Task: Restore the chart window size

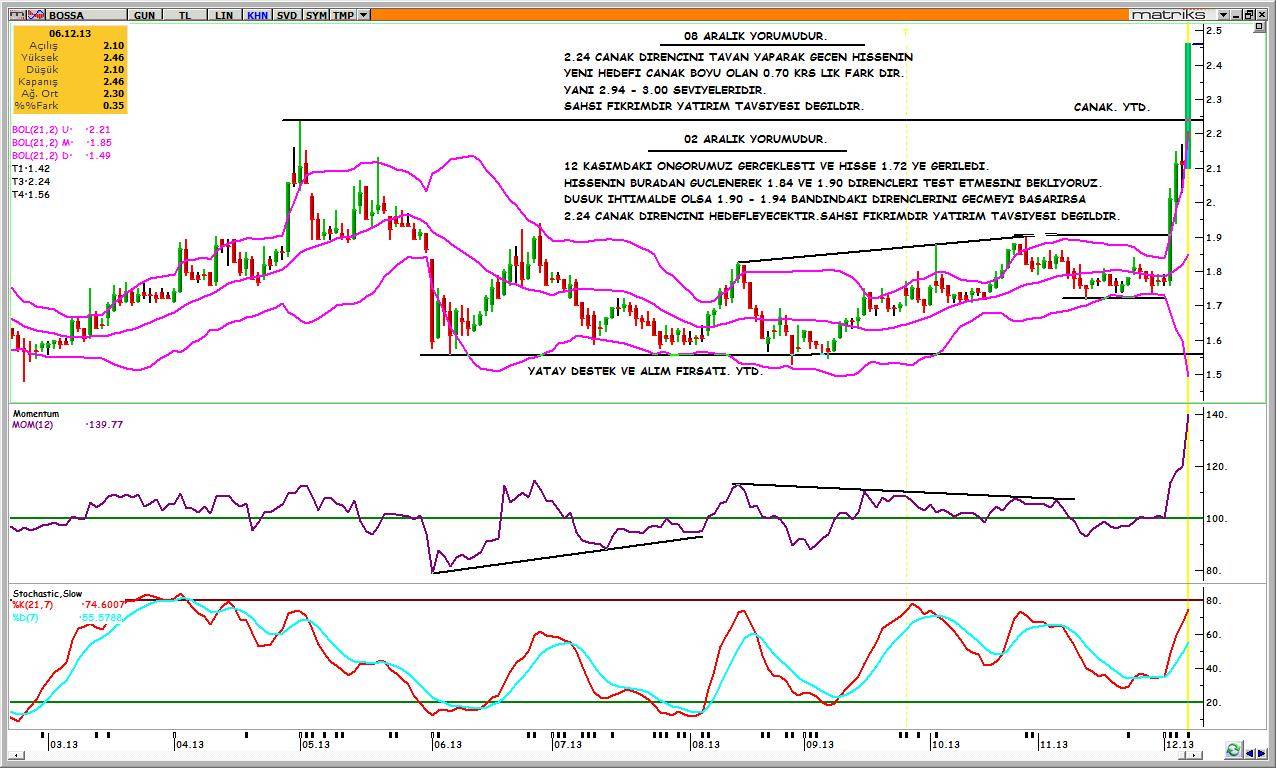Action: pyautogui.click(x=1249, y=14)
